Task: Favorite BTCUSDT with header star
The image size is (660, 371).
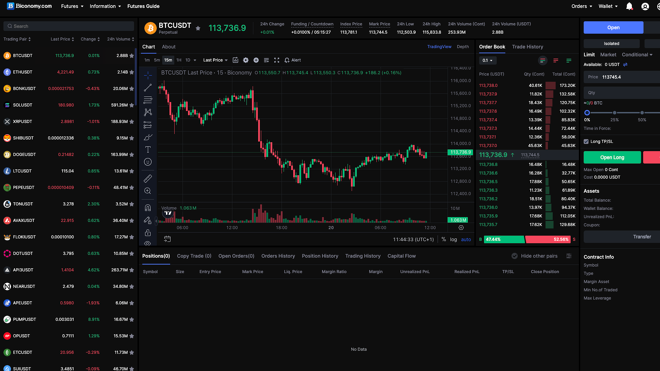Action: (x=198, y=28)
